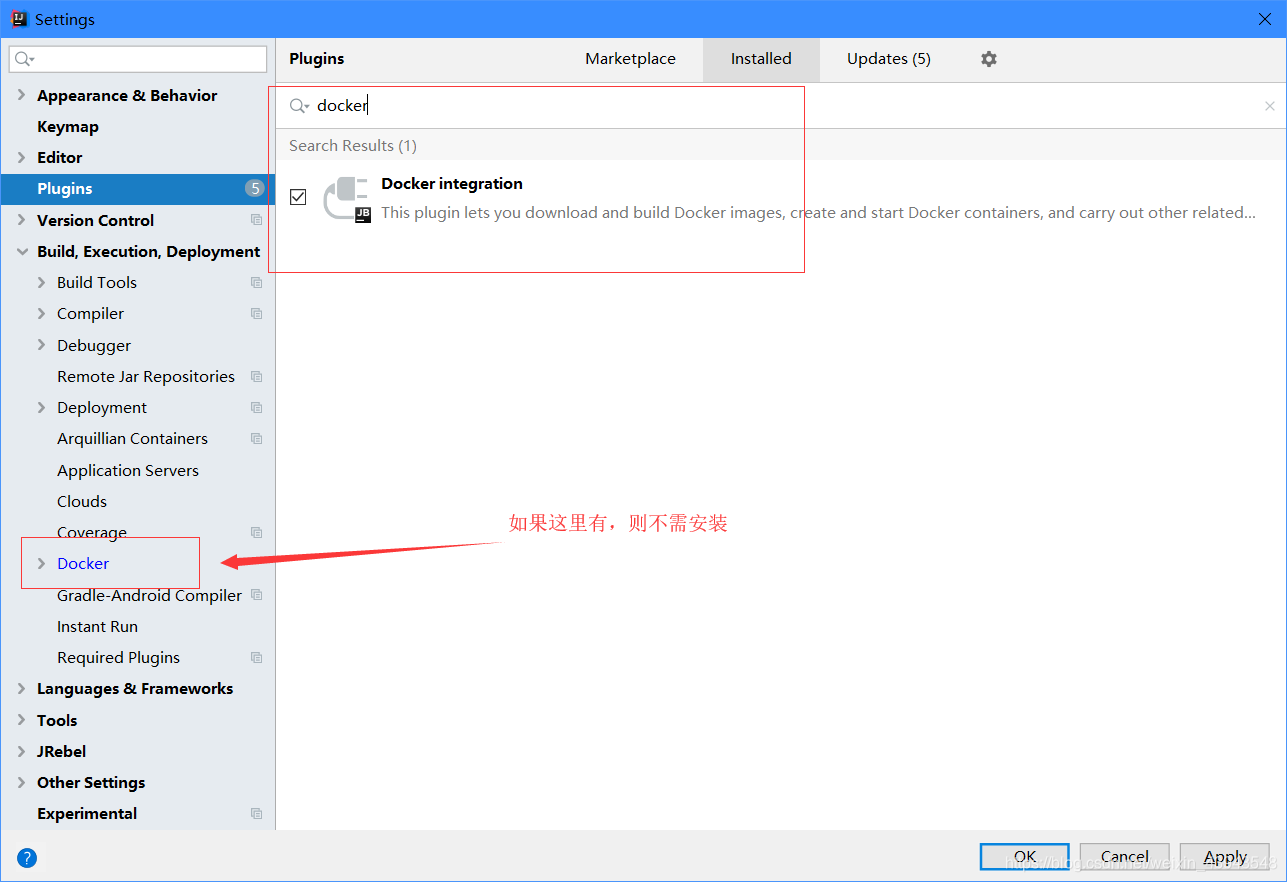The width and height of the screenshot is (1287, 882).
Task: Switch to the Installed tab
Action: pyautogui.click(x=761, y=59)
